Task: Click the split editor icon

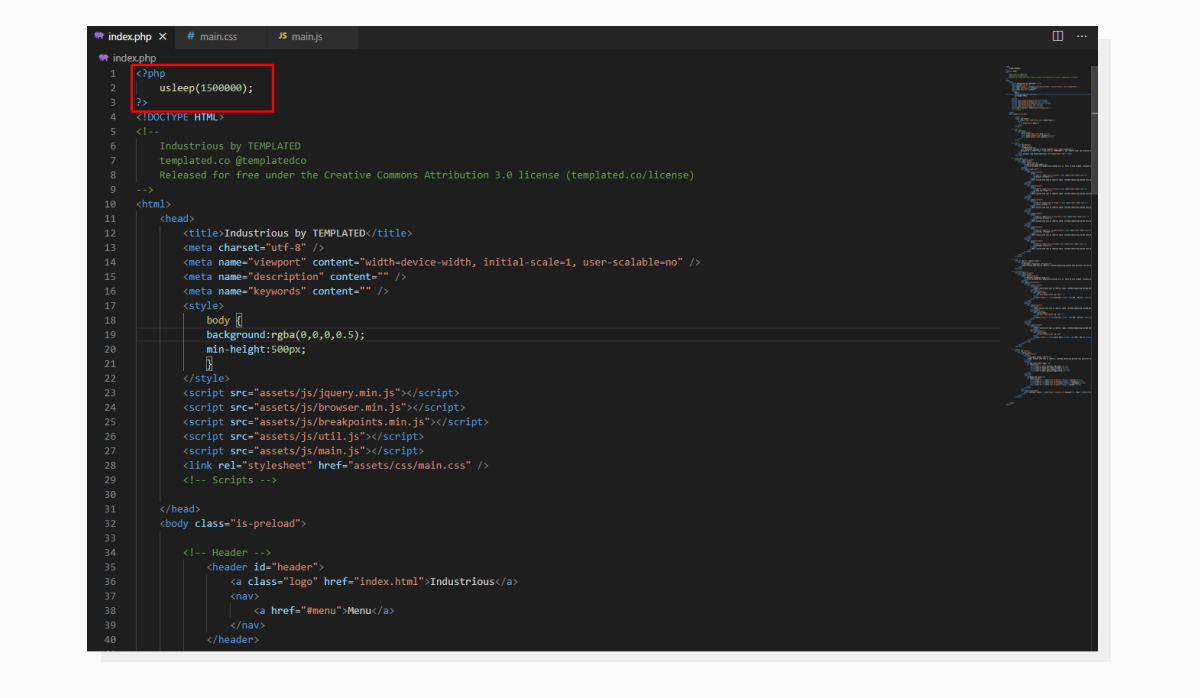Action: (1057, 36)
